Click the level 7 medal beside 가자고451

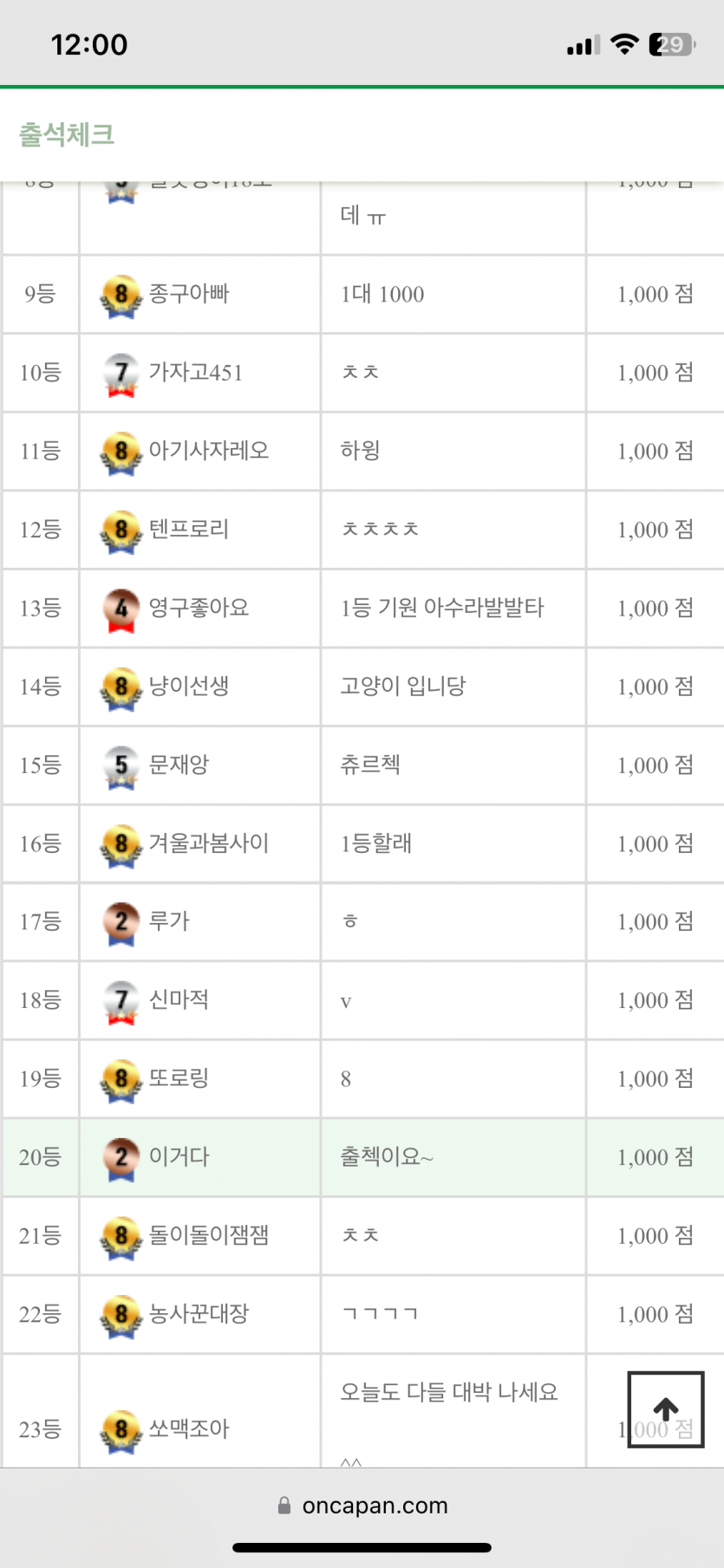[x=121, y=374]
